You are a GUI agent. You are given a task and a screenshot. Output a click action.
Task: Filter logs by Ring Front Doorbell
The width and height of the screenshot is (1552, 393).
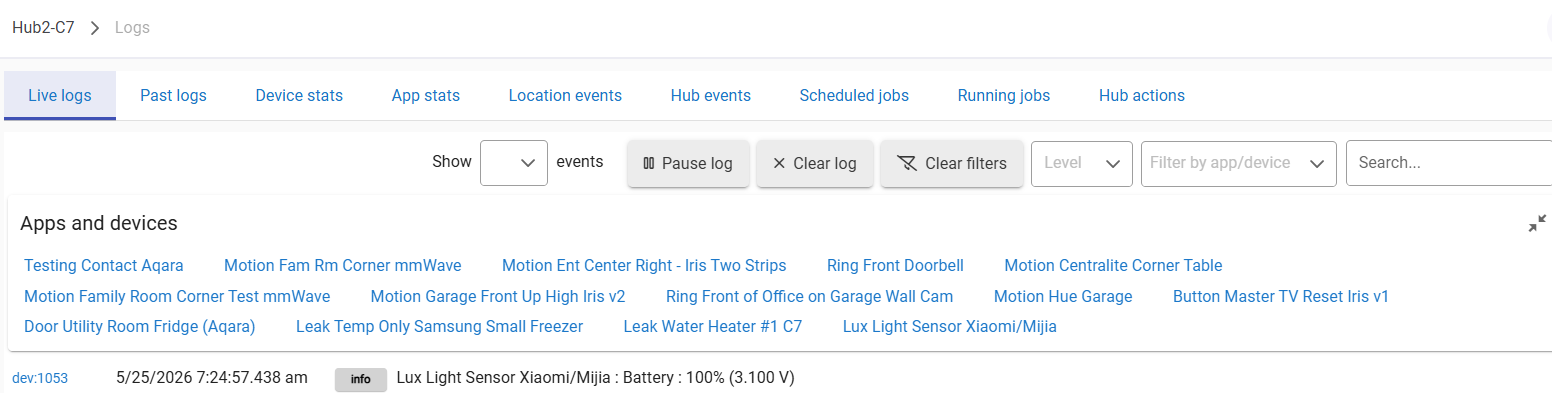click(895, 266)
